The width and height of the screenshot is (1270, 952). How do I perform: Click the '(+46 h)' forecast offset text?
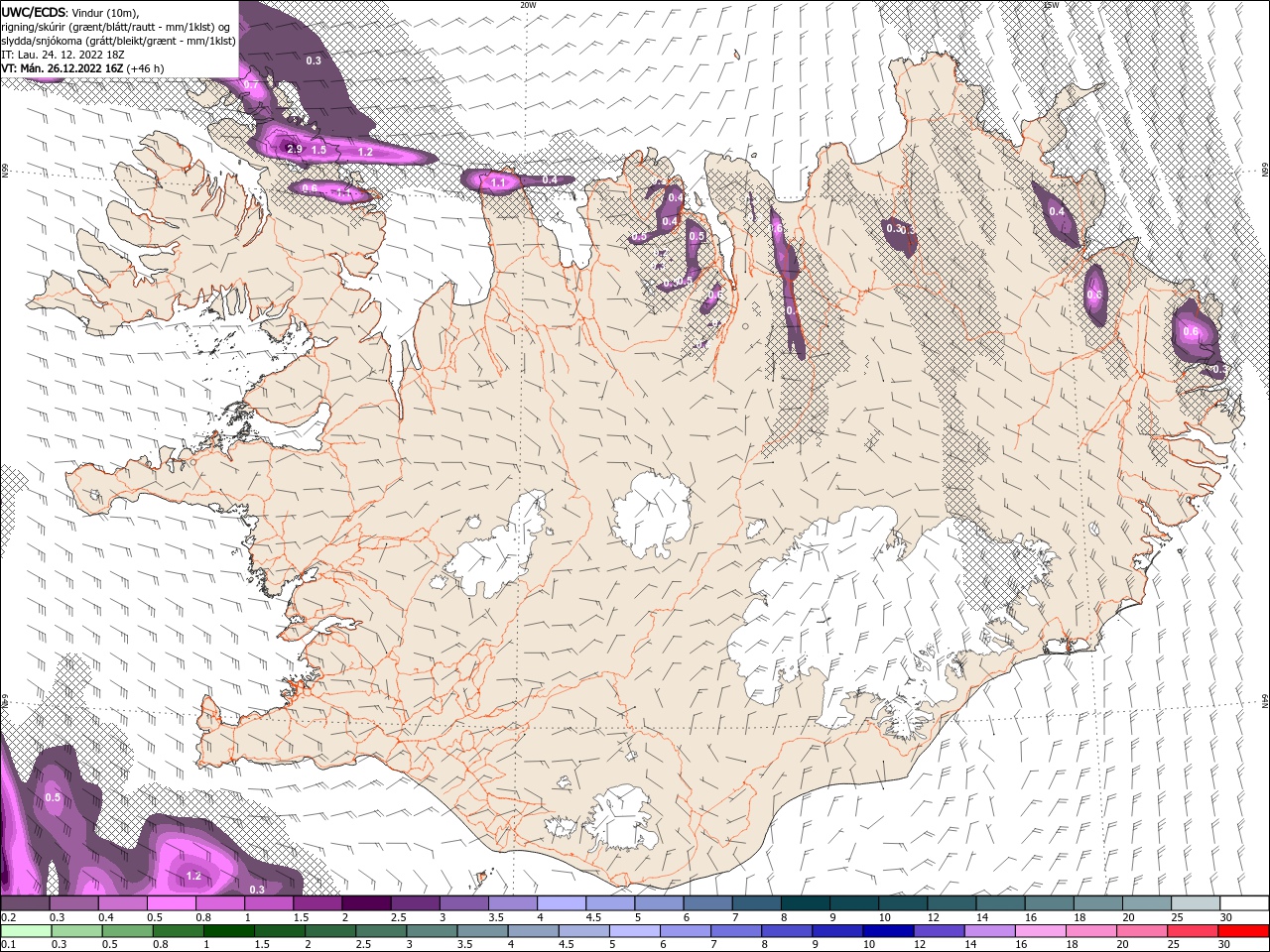(x=146, y=68)
